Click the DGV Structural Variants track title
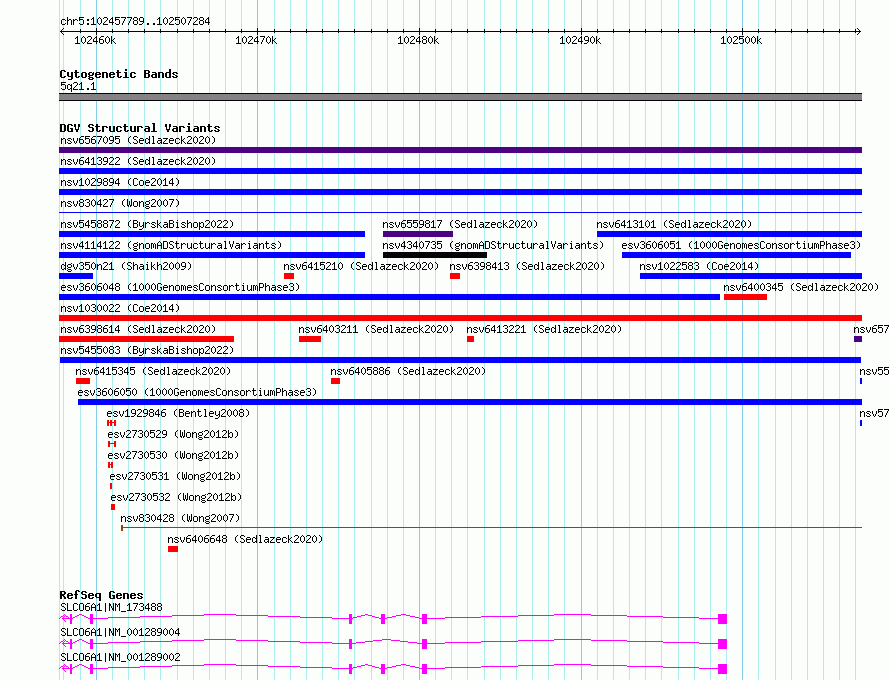This screenshot has height=680, width=890. (x=140, y=128)
